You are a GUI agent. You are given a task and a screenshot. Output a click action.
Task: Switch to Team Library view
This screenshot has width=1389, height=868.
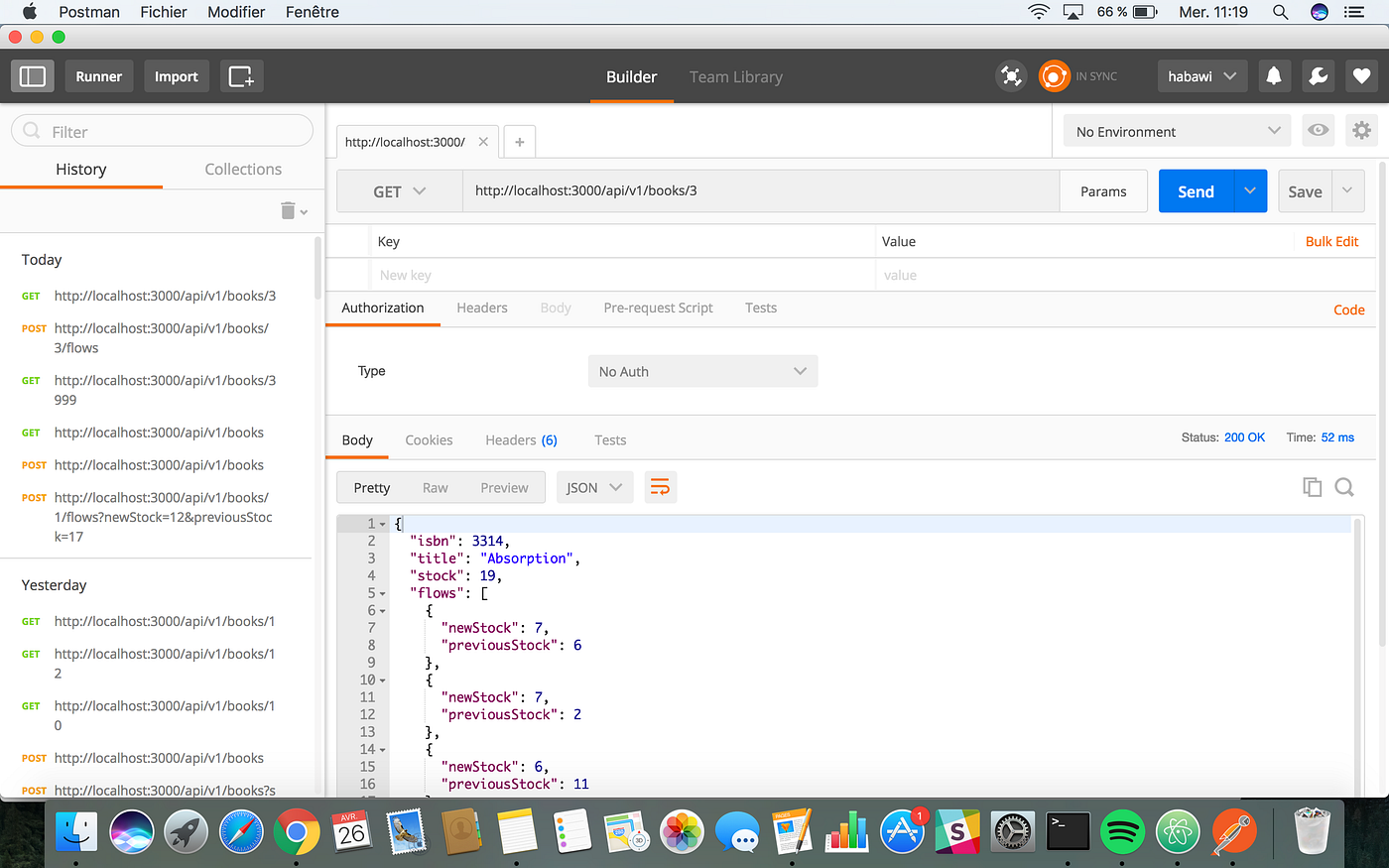click(735, 76)
